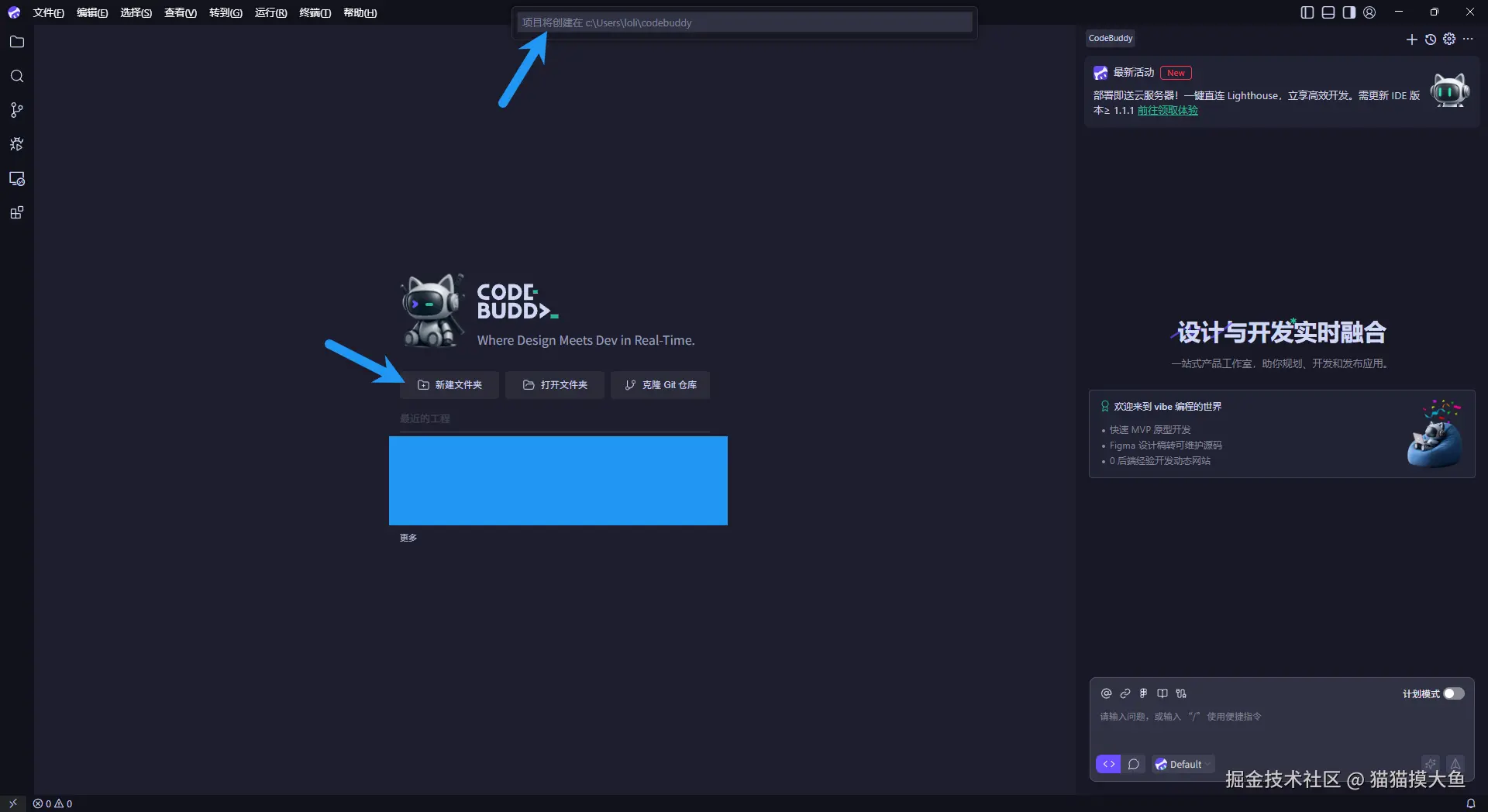Click the errors and warnings status indicator
The width and height of the screenshot is (1488, 812).
pyautogui.click(x=53, y=803)
